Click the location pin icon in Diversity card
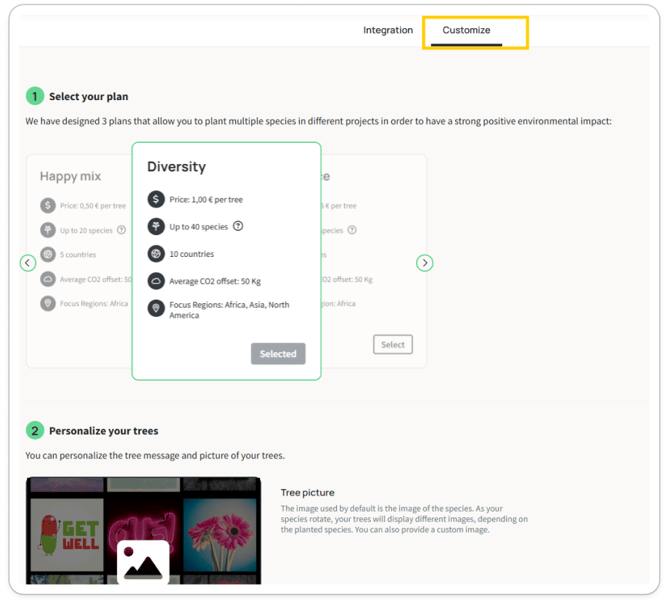The height and width of the screenshot is (600, 670). click(156, 309)
